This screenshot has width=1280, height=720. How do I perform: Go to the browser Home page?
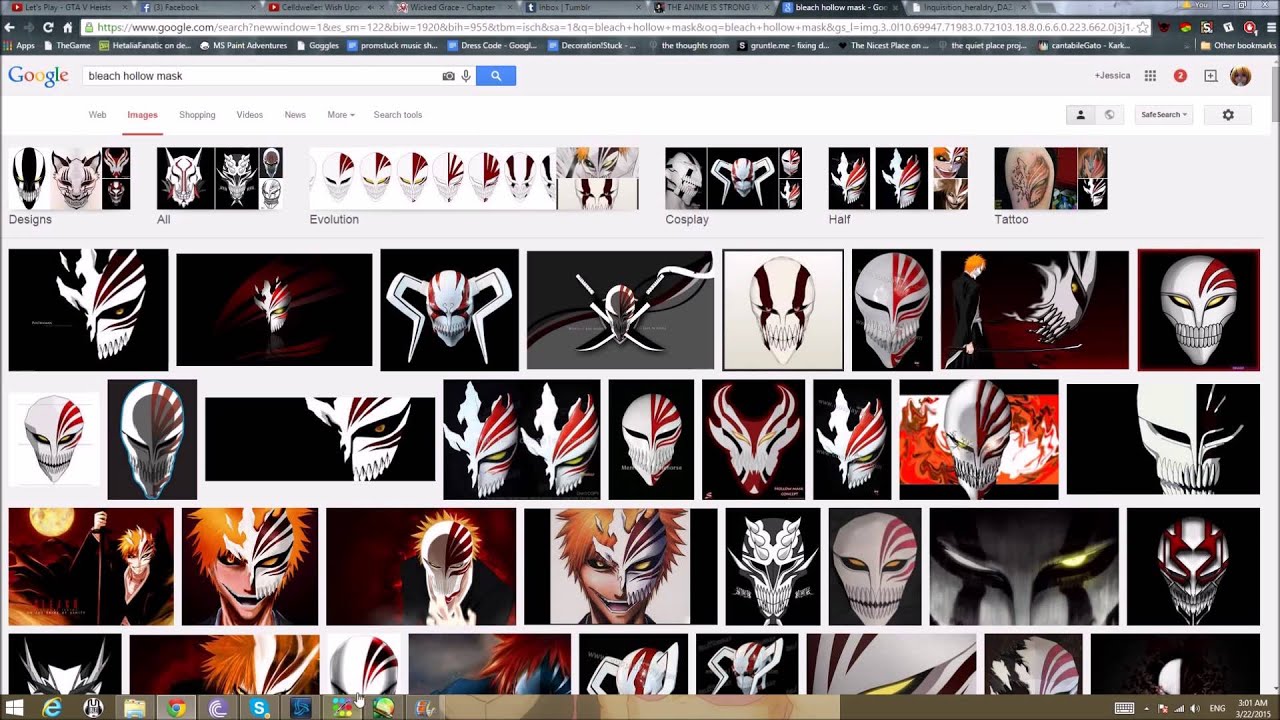click(67, 27)
